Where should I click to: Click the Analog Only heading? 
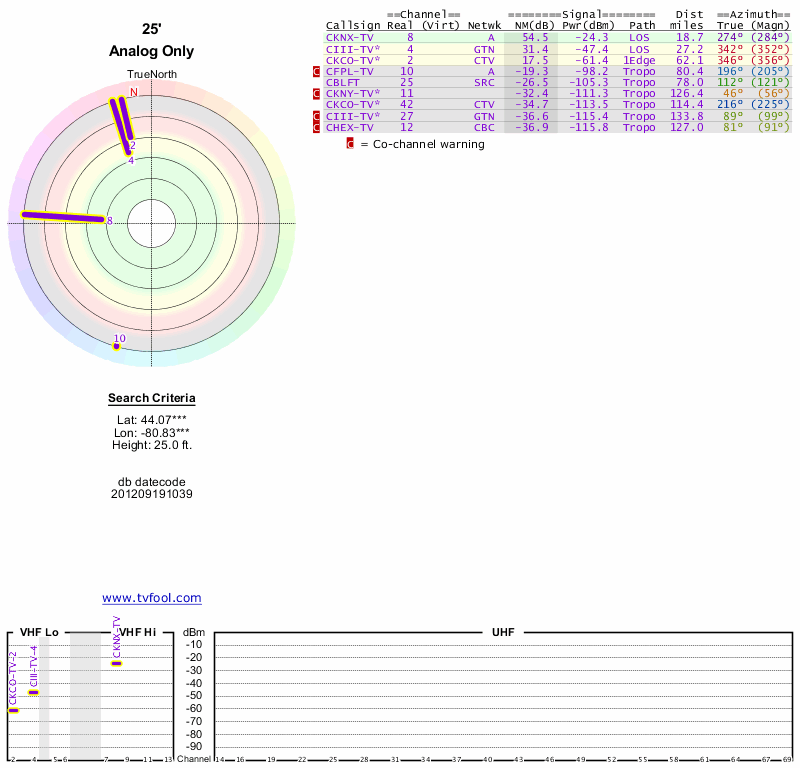click(x=152, y=51)
